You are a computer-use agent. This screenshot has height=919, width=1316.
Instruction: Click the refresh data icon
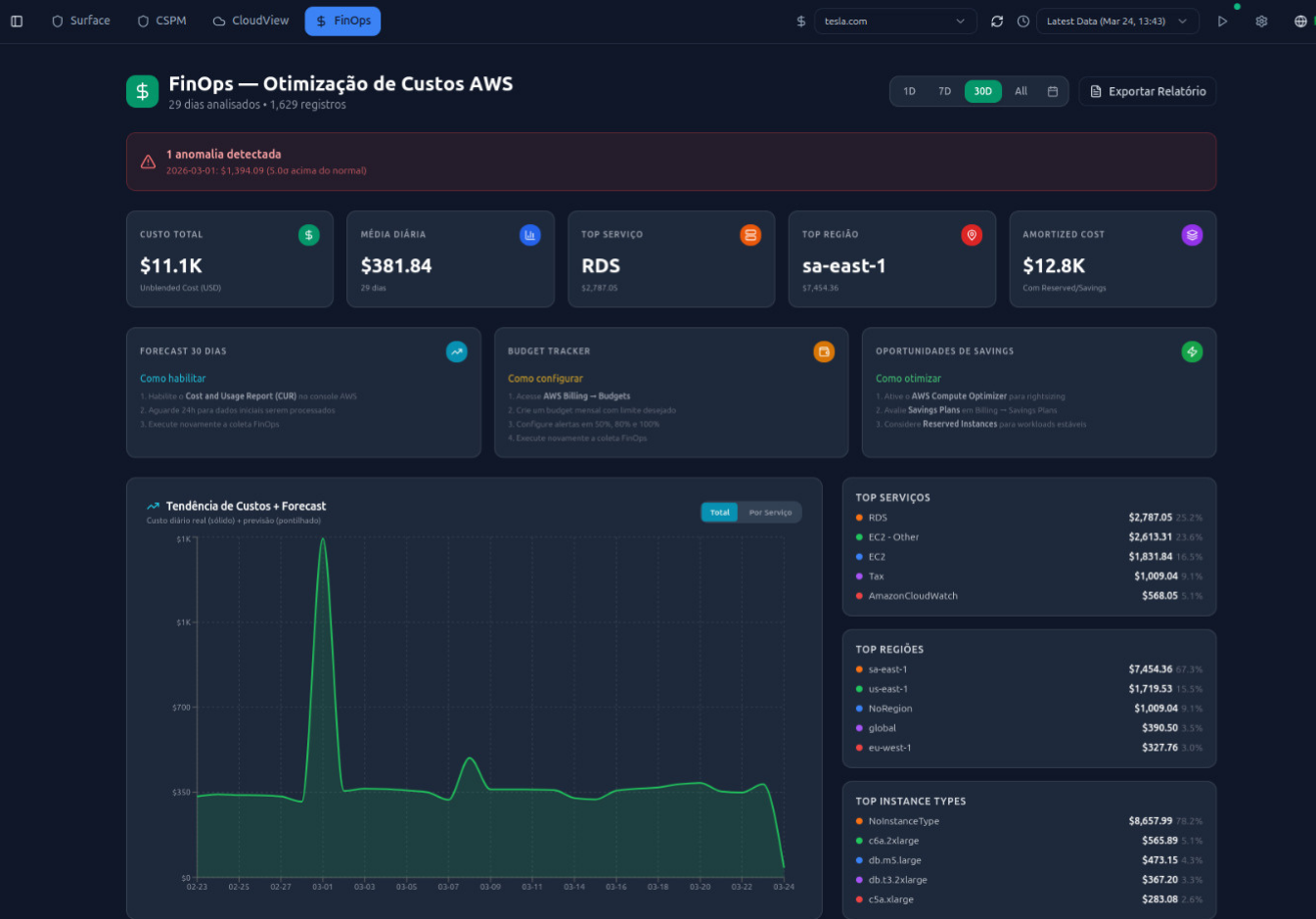tap(997, 21)
